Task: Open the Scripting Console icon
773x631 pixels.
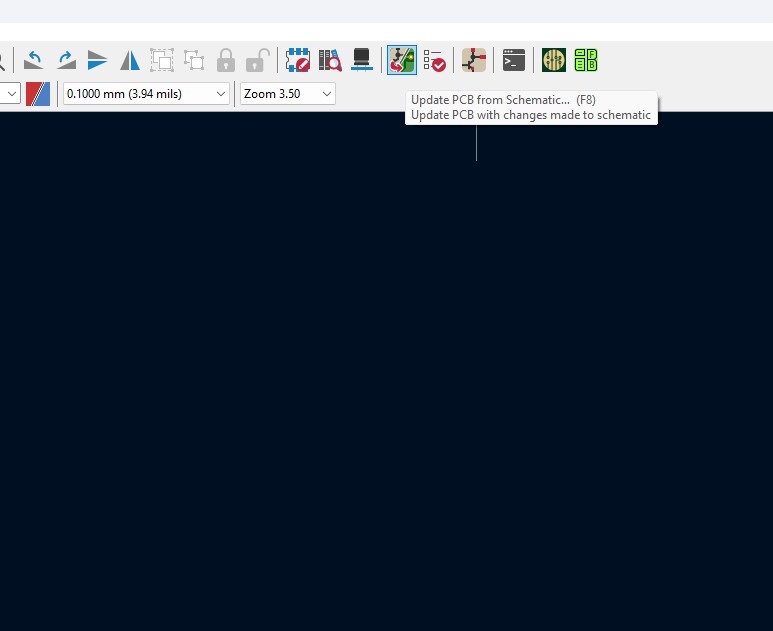Action: pos(514,60)
